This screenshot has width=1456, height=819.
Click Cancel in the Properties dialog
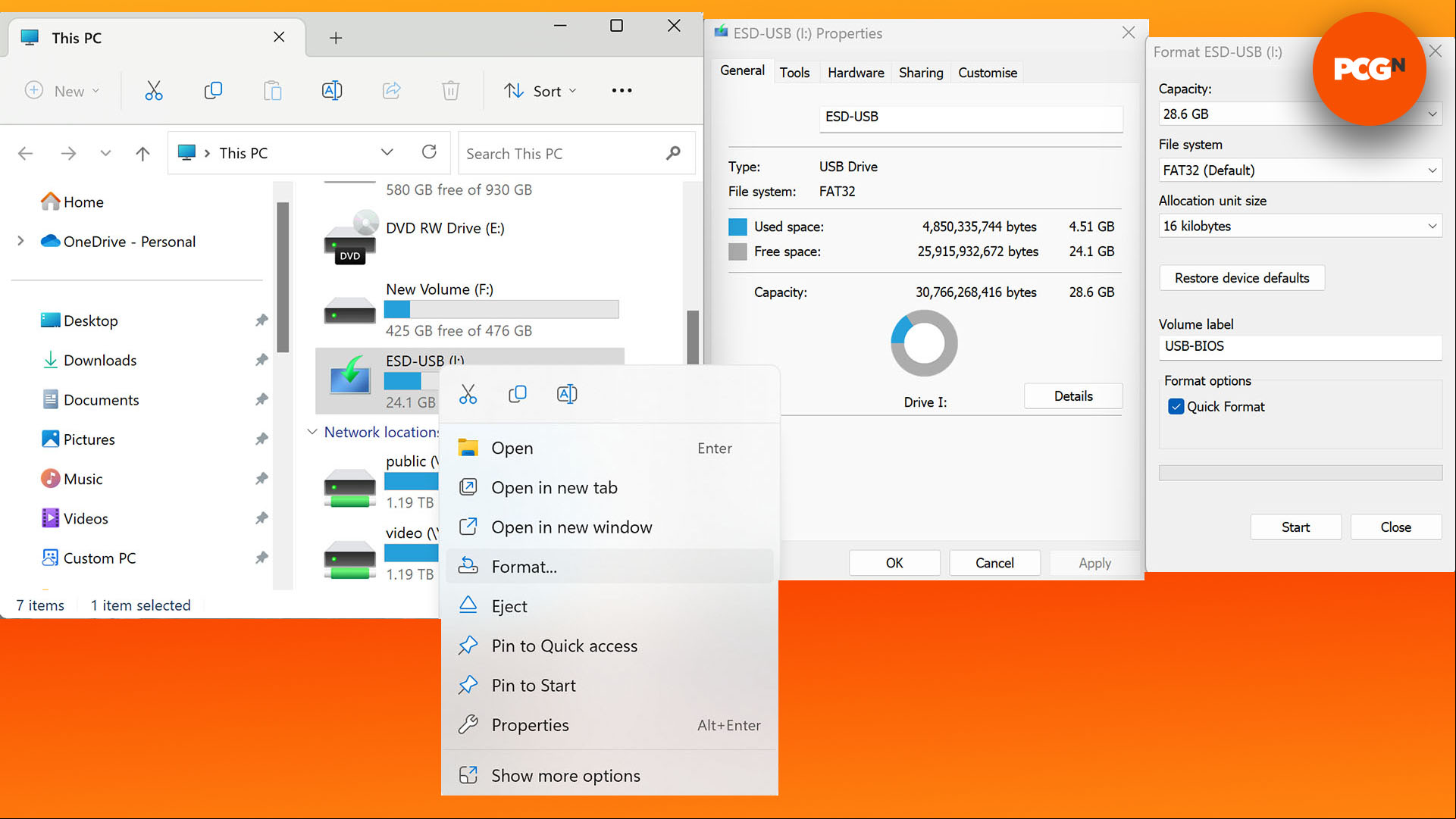(994, 563)
